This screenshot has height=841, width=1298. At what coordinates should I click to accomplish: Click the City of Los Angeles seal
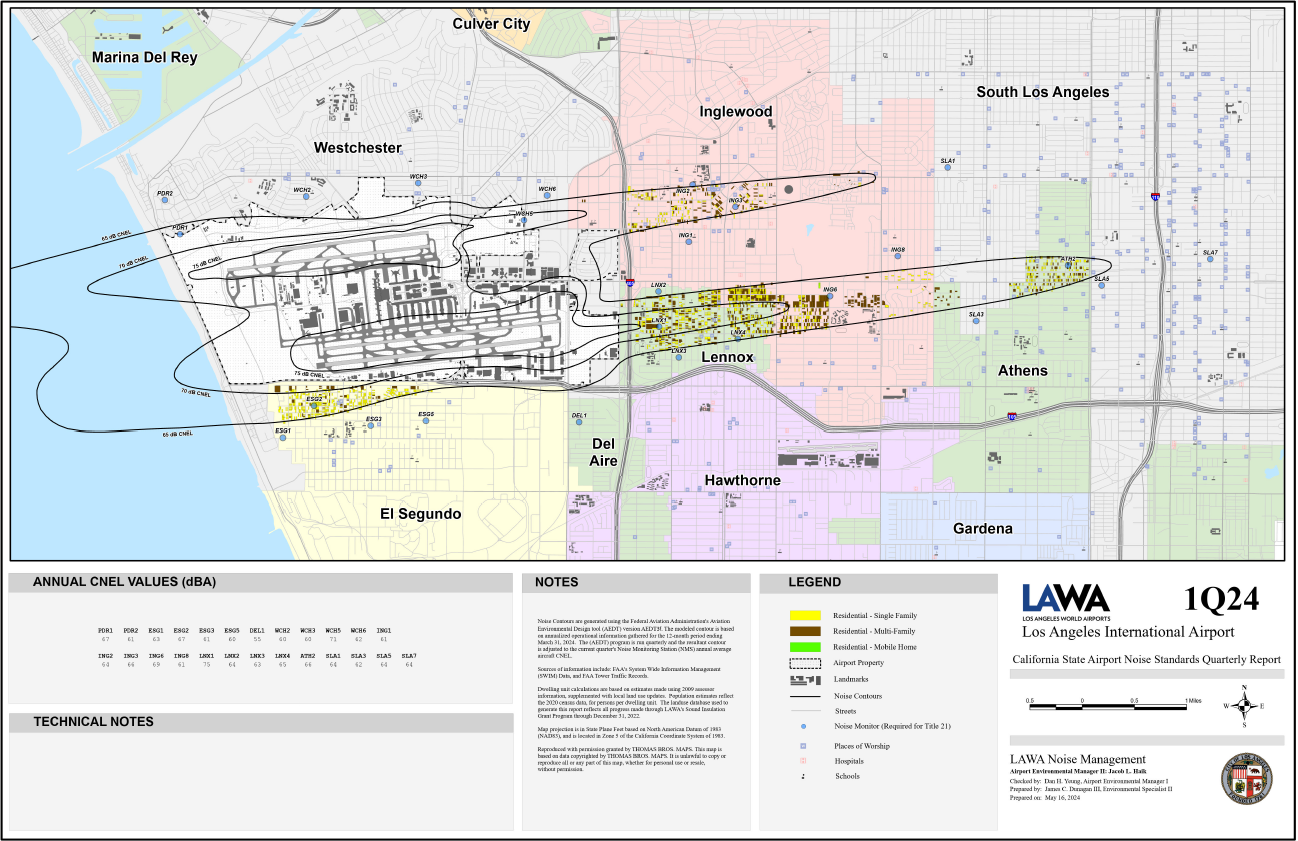pyautogui.click(x=1245, y=779)
